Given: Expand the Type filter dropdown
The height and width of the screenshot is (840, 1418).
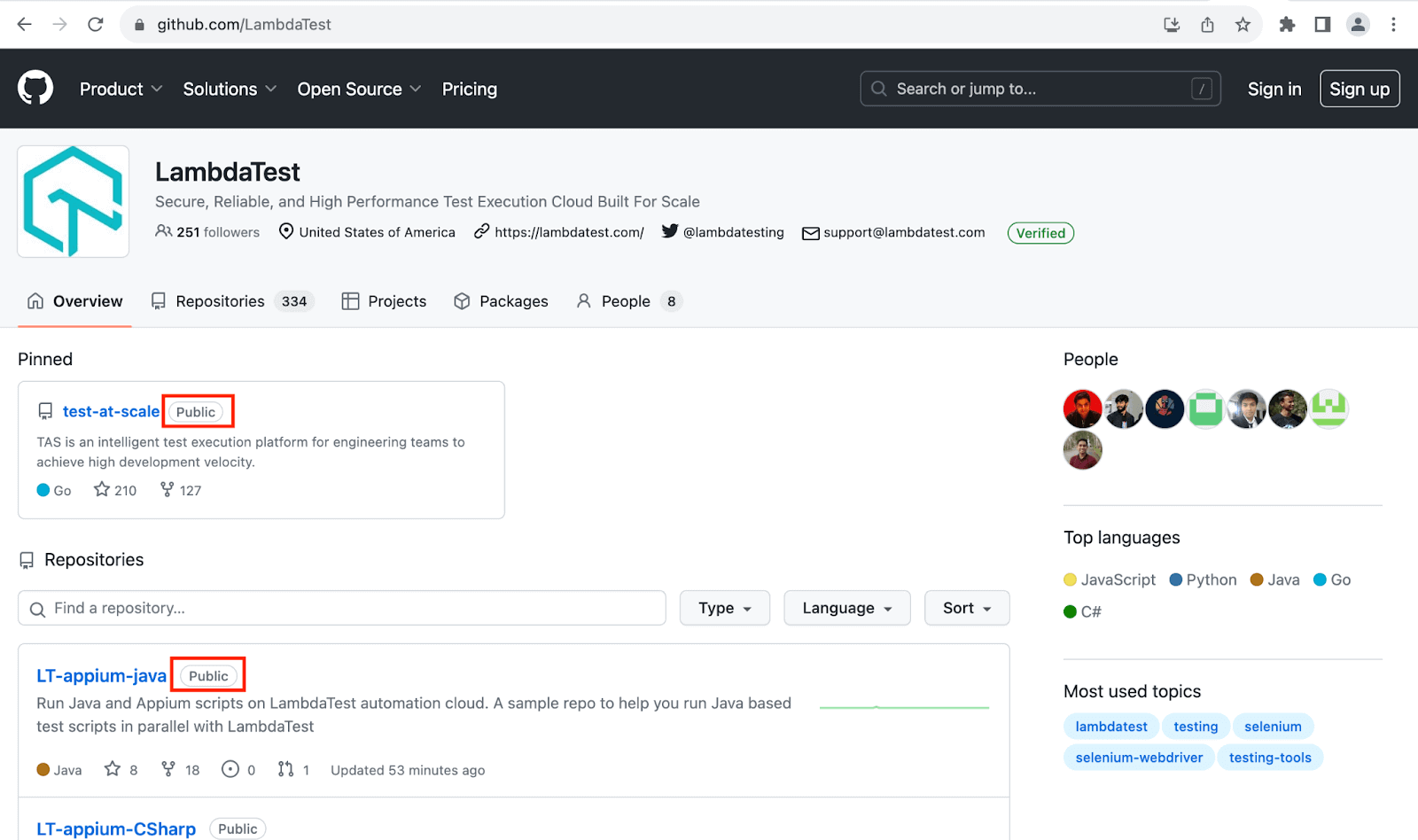Looking at the screenshot, I should 724,608.
